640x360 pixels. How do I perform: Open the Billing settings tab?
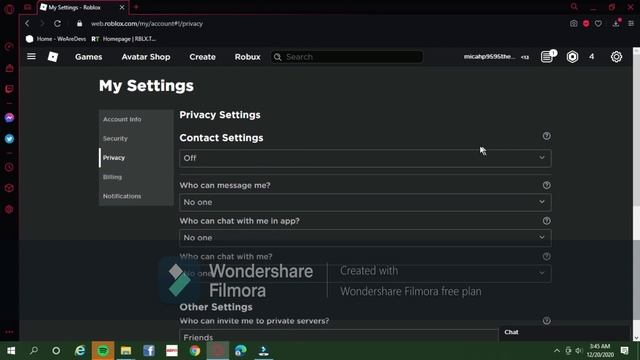[112, 177]
